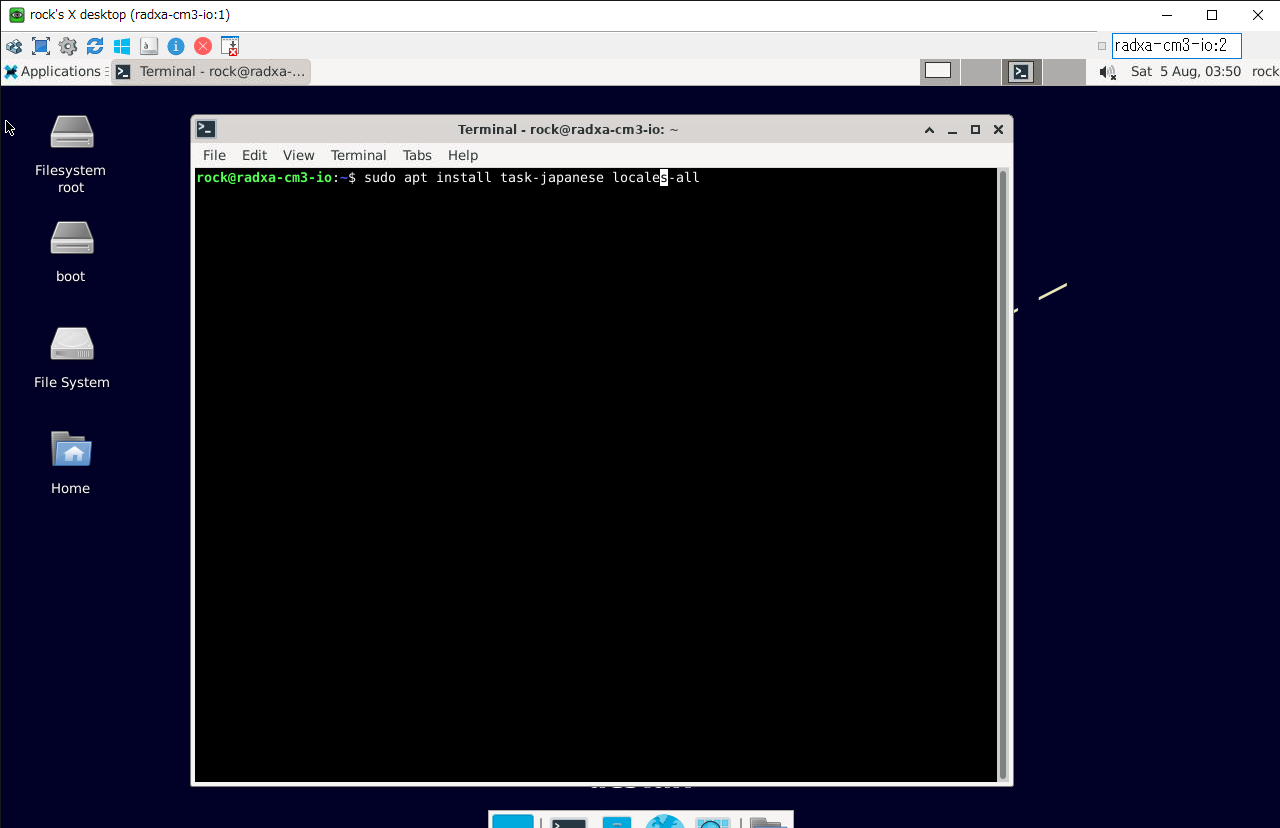Screen dimensions: 1280x828
Task: Click the red disconnect icon
Action: (203, 46)
